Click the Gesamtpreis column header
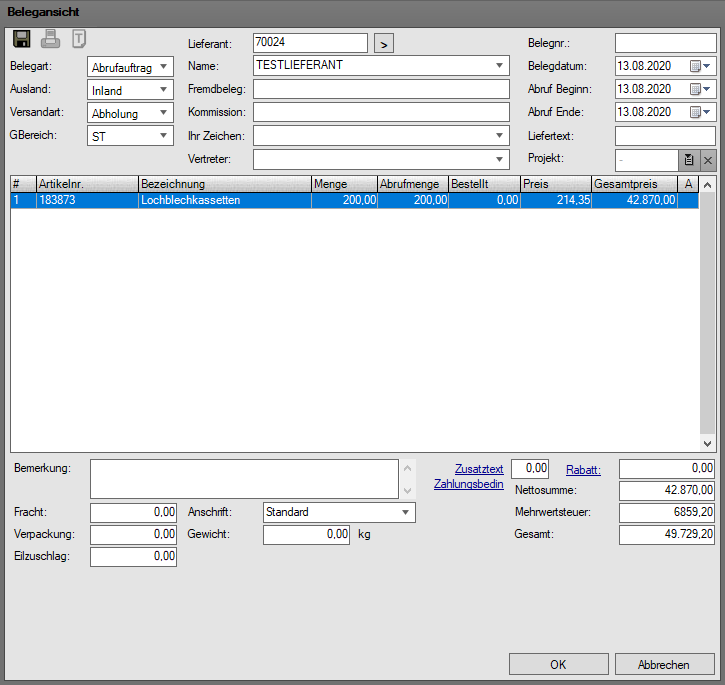The image size is (725, 685). 633,184
